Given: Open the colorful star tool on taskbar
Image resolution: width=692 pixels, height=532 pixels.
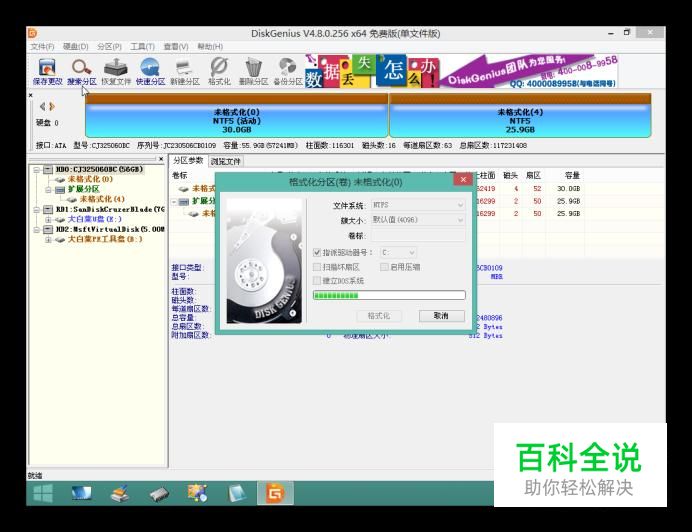Looking at the screenshot, I should coord(197,493).
